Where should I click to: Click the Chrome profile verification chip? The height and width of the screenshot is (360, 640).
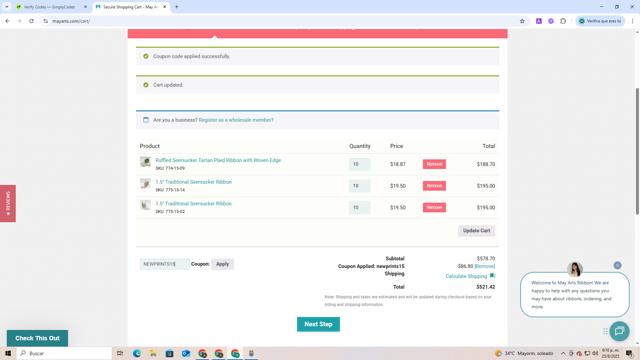pyautogui.click(x=600, y=21)
